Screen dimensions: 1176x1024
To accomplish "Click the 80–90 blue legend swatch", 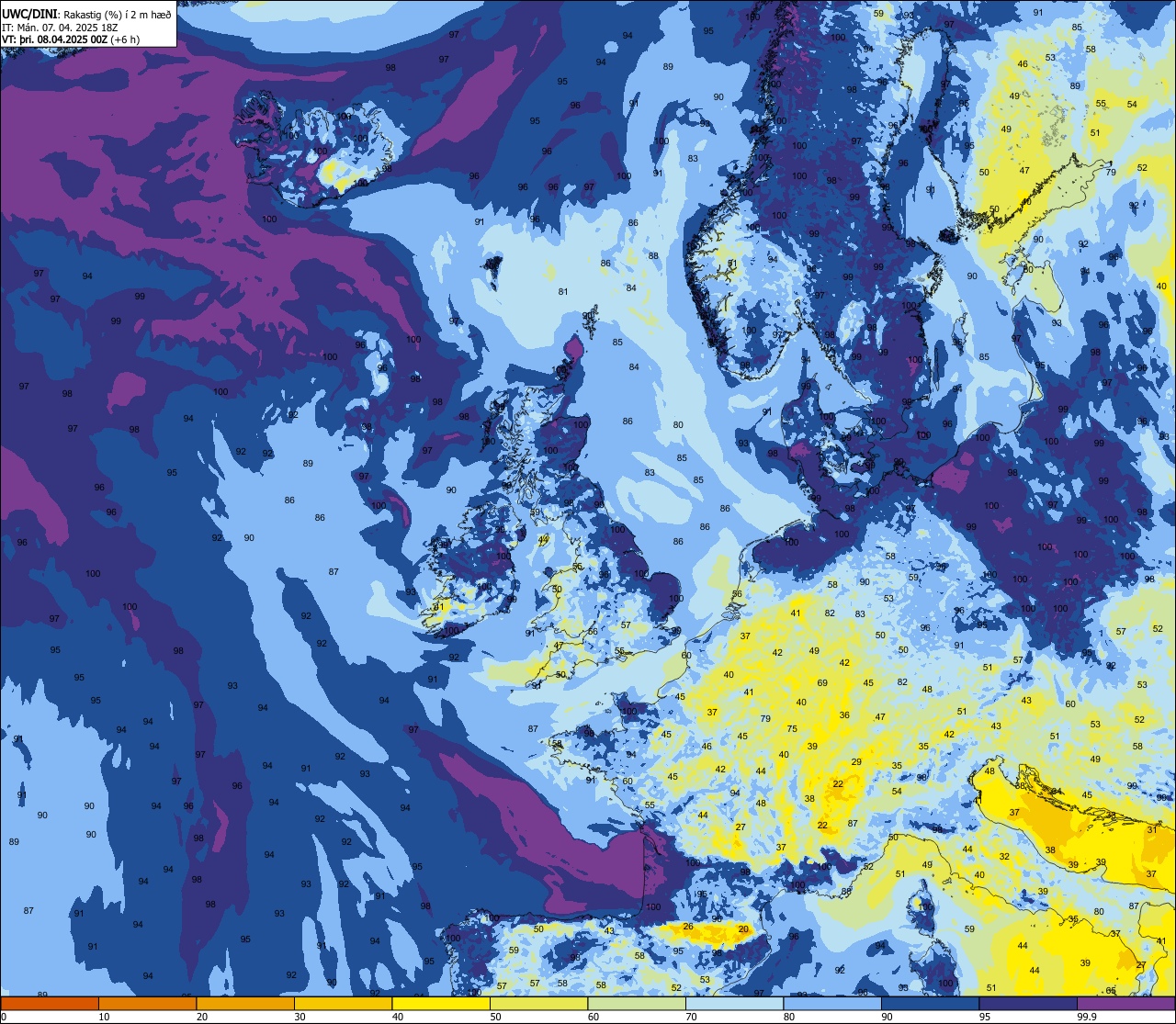I will [832, 1003].
